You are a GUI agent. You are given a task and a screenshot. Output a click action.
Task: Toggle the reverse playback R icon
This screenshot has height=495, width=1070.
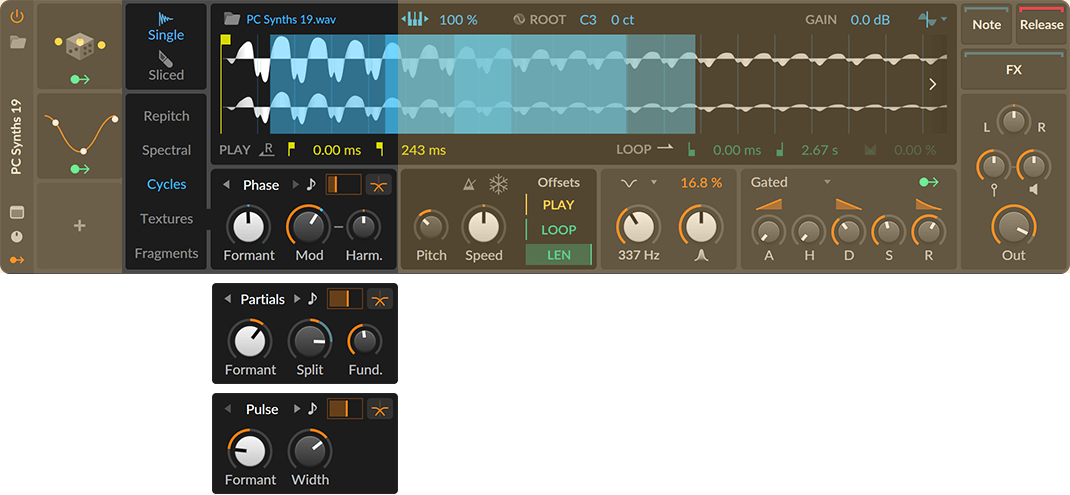267,150
